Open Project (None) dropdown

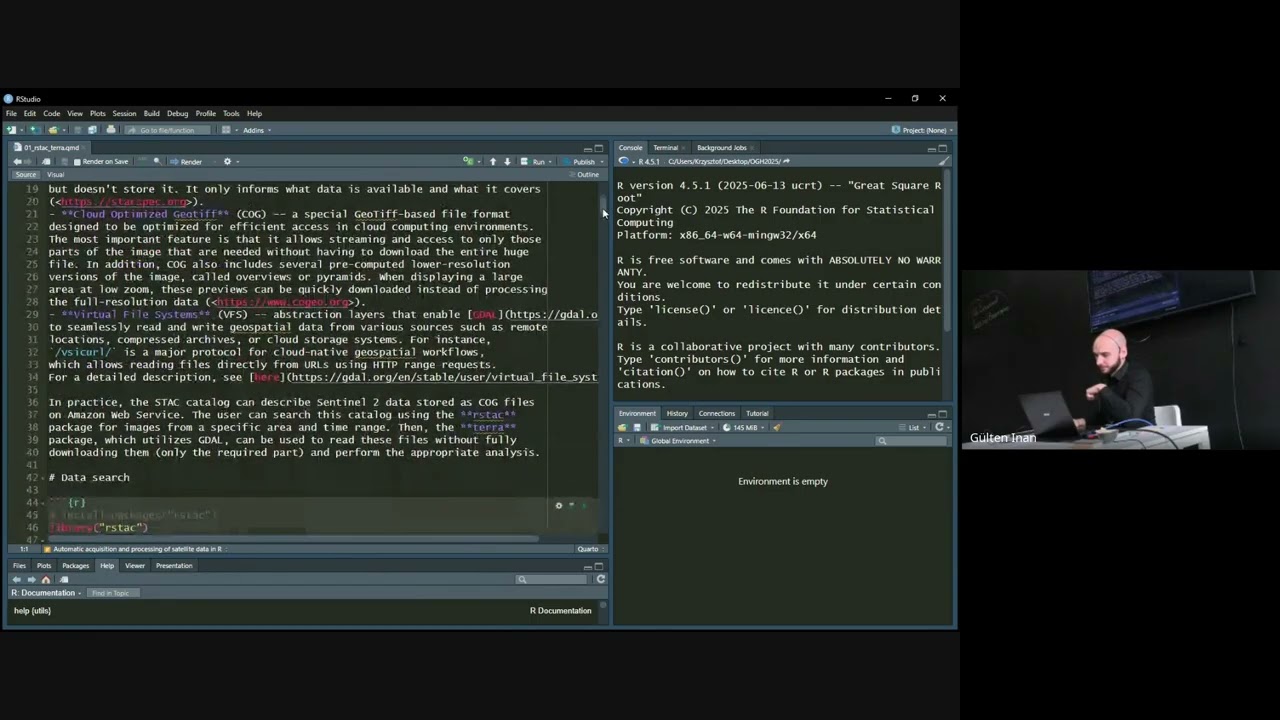click(922, 130)
